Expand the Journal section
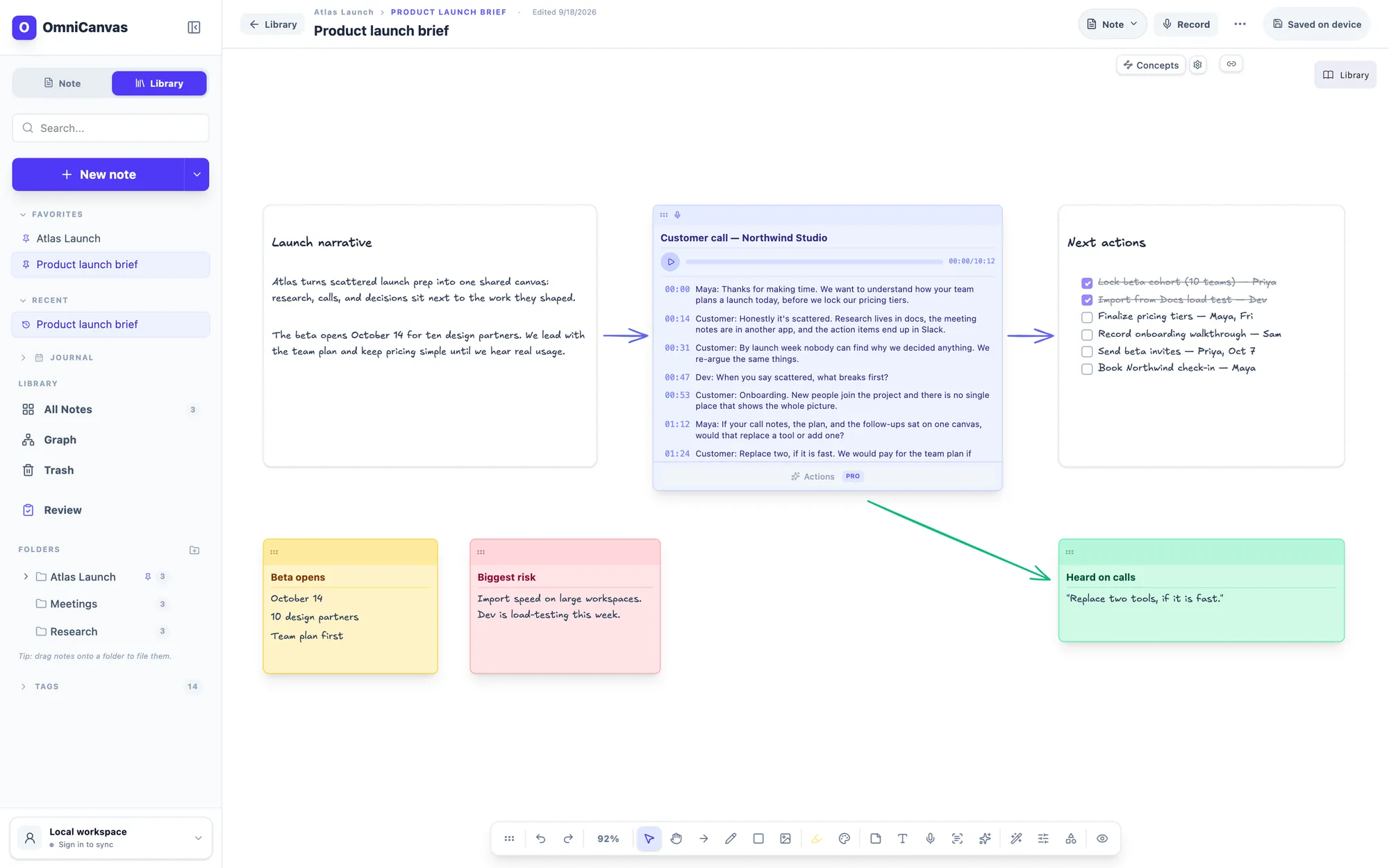The height and width of the screenshot is (868, 1389). (x=24, y=358)
